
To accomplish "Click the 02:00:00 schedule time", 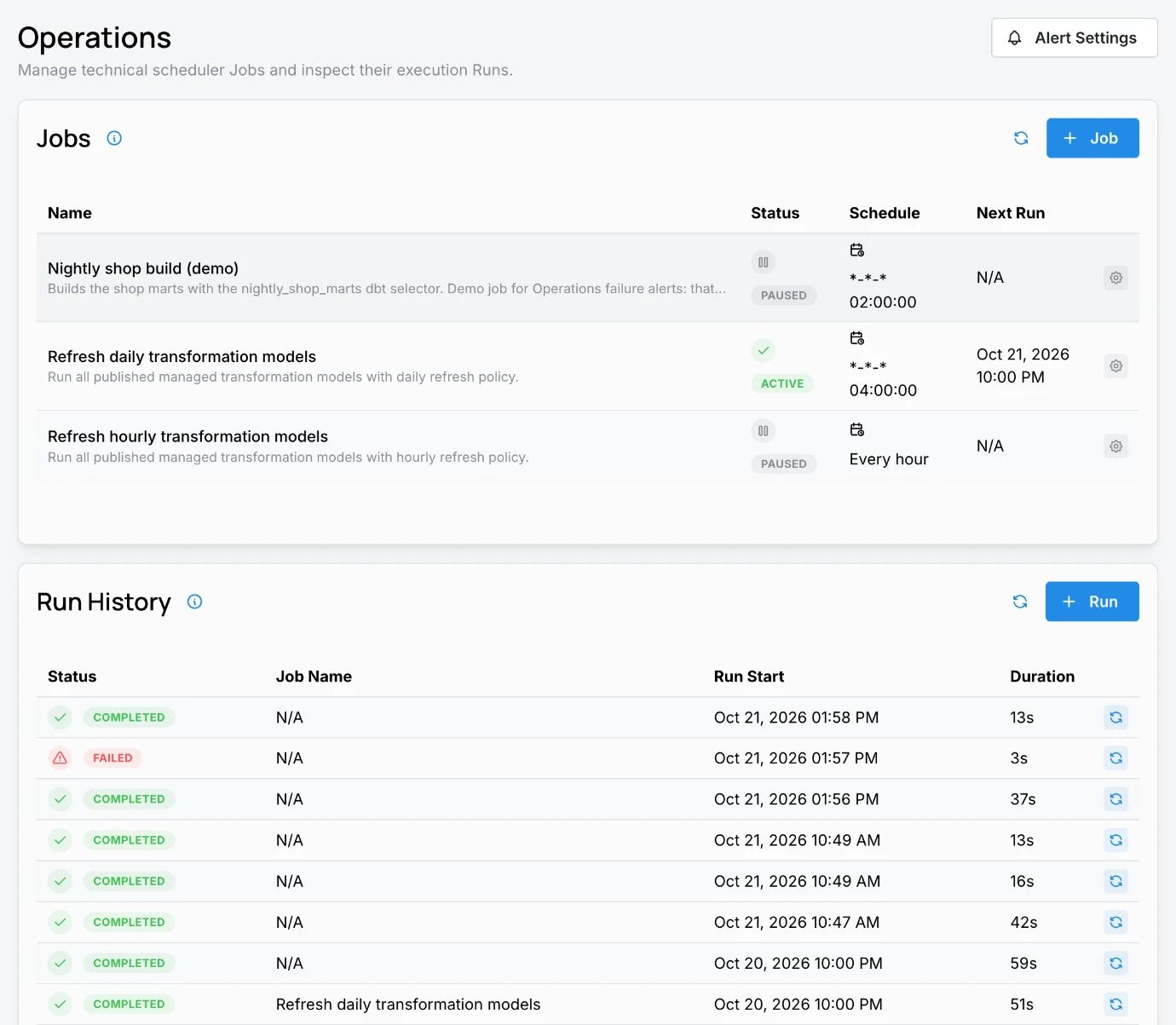I will tap(883, 302).
